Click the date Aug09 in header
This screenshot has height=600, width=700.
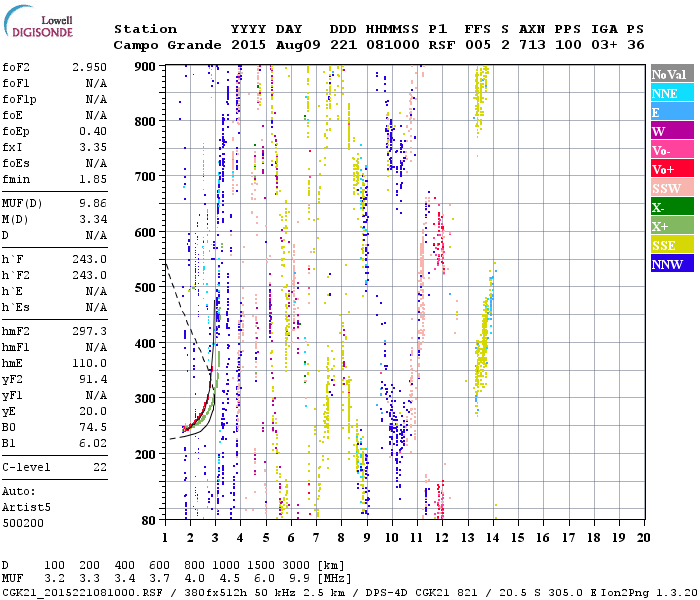[298, 45]
